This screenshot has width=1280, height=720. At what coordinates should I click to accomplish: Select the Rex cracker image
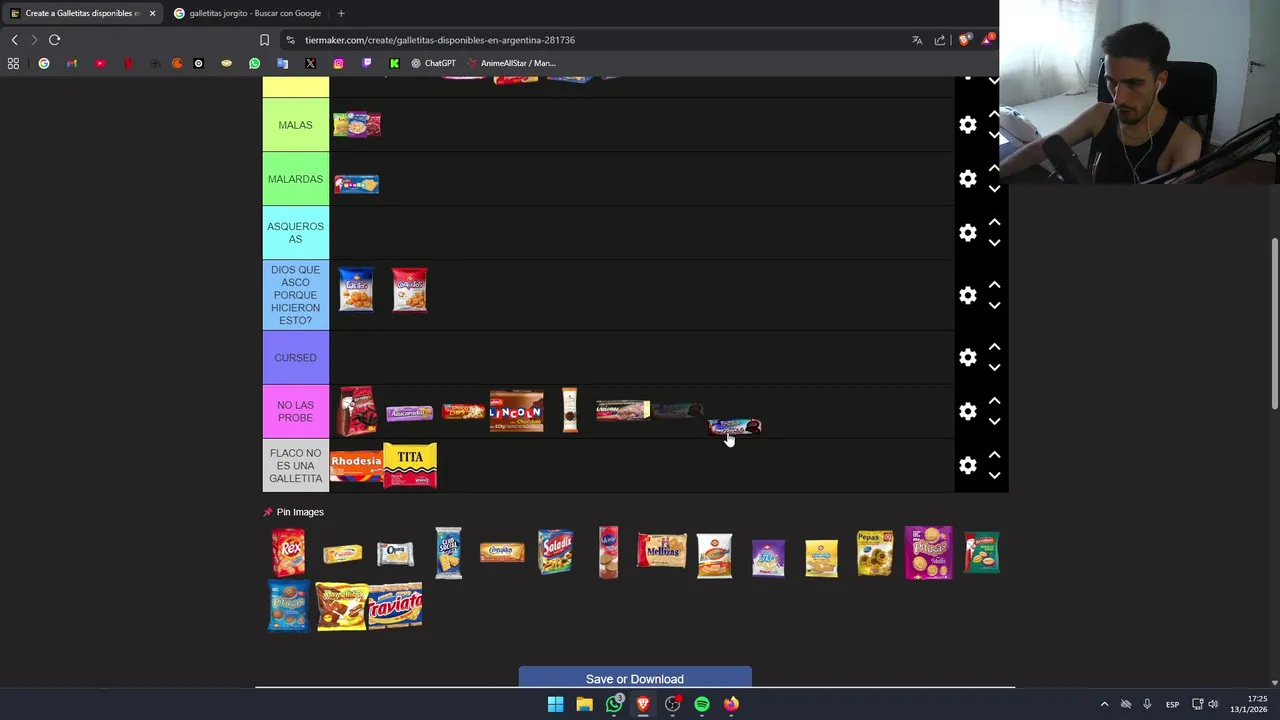click(288, 552)
